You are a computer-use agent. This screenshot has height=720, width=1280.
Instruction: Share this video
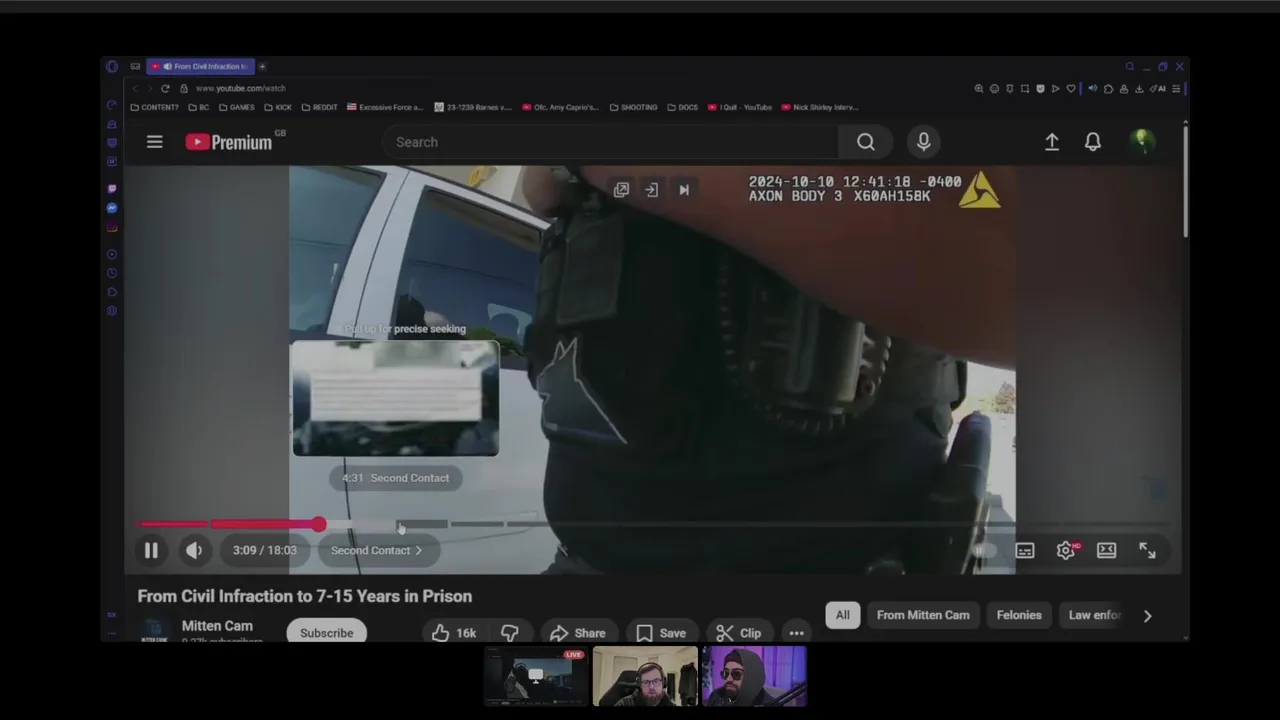pos(577,633)
